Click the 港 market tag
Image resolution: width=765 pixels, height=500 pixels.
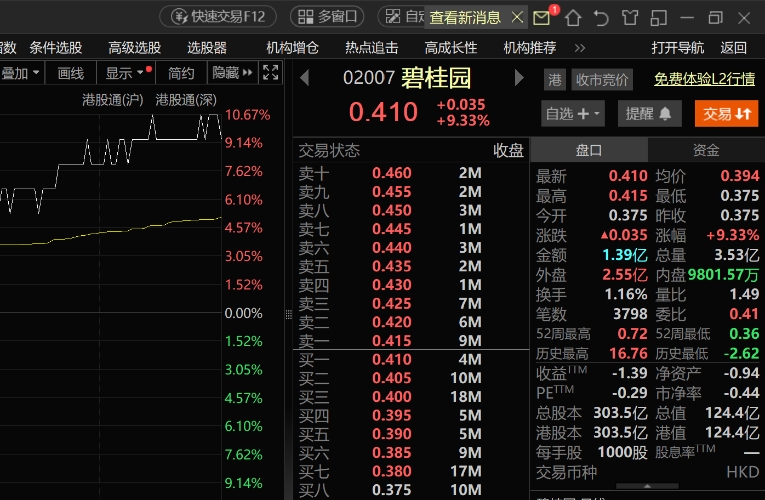(555, 80)
